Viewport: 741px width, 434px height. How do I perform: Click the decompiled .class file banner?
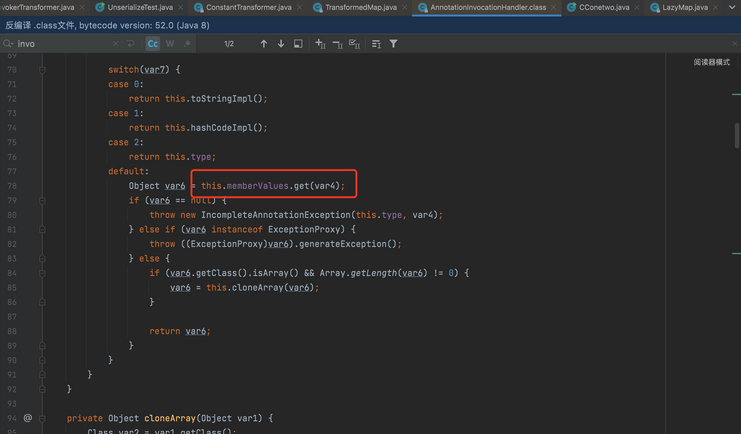coord(370,25)
